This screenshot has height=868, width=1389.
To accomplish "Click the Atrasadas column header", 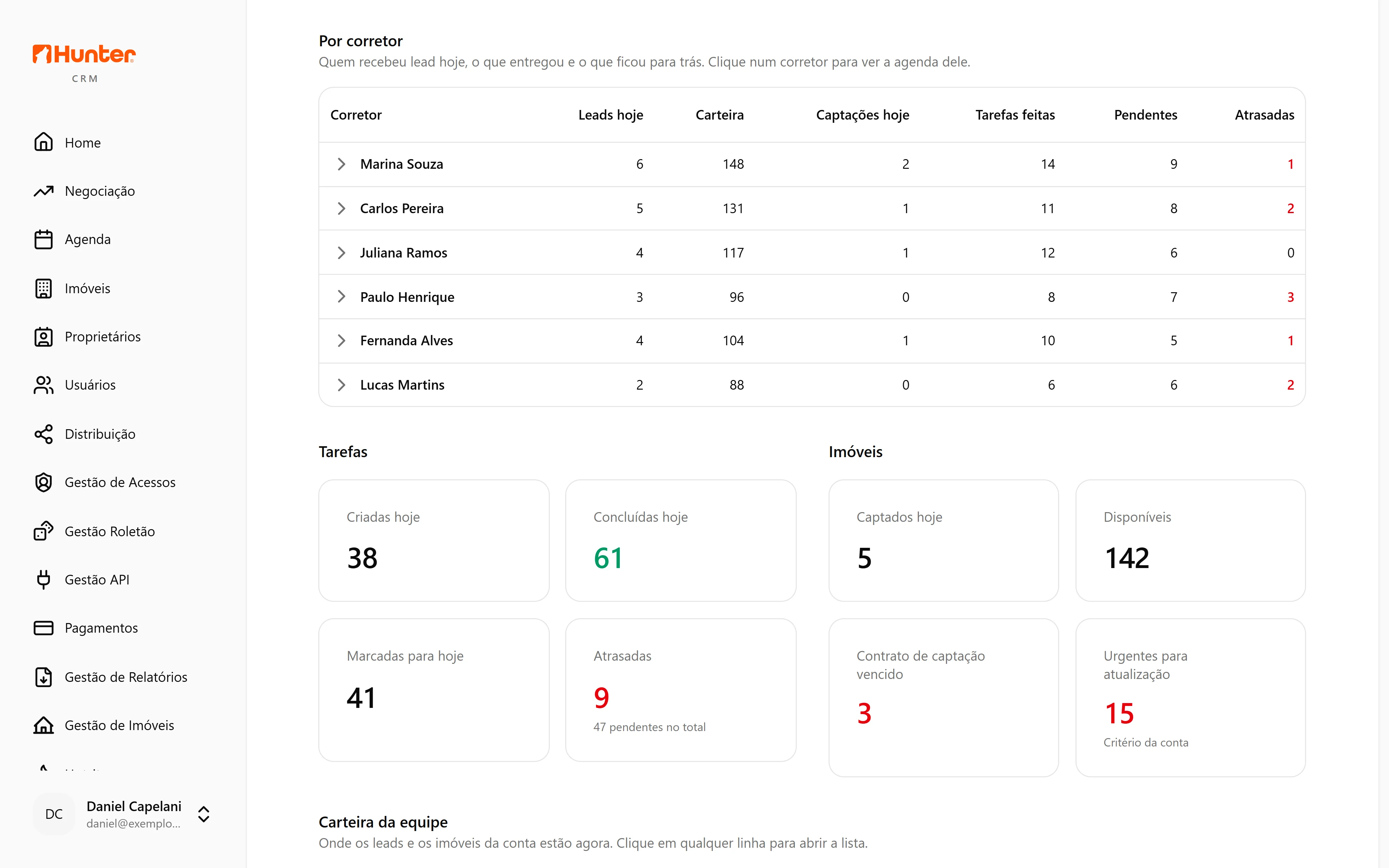I will click(x=1265, y=115).
